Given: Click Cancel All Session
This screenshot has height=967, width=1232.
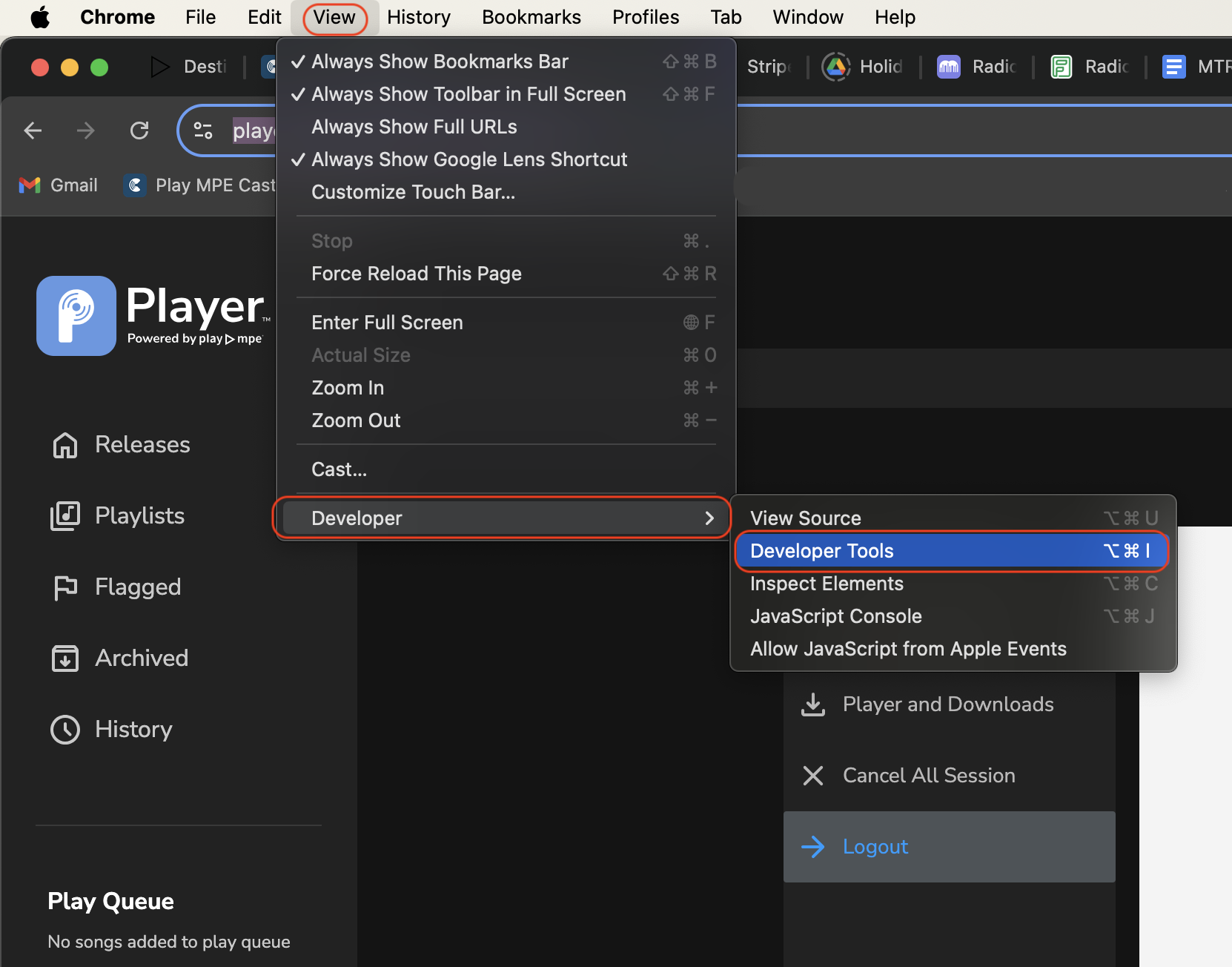Looking at the screenshot, I should [949, 776].
